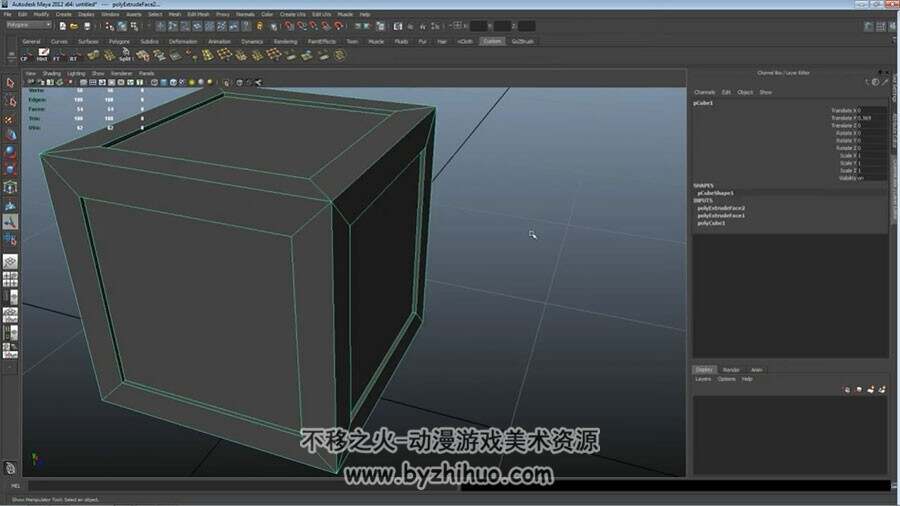Switch to single perspective view layout
Viewport: 900px width, 506px height.
point(10,262)
